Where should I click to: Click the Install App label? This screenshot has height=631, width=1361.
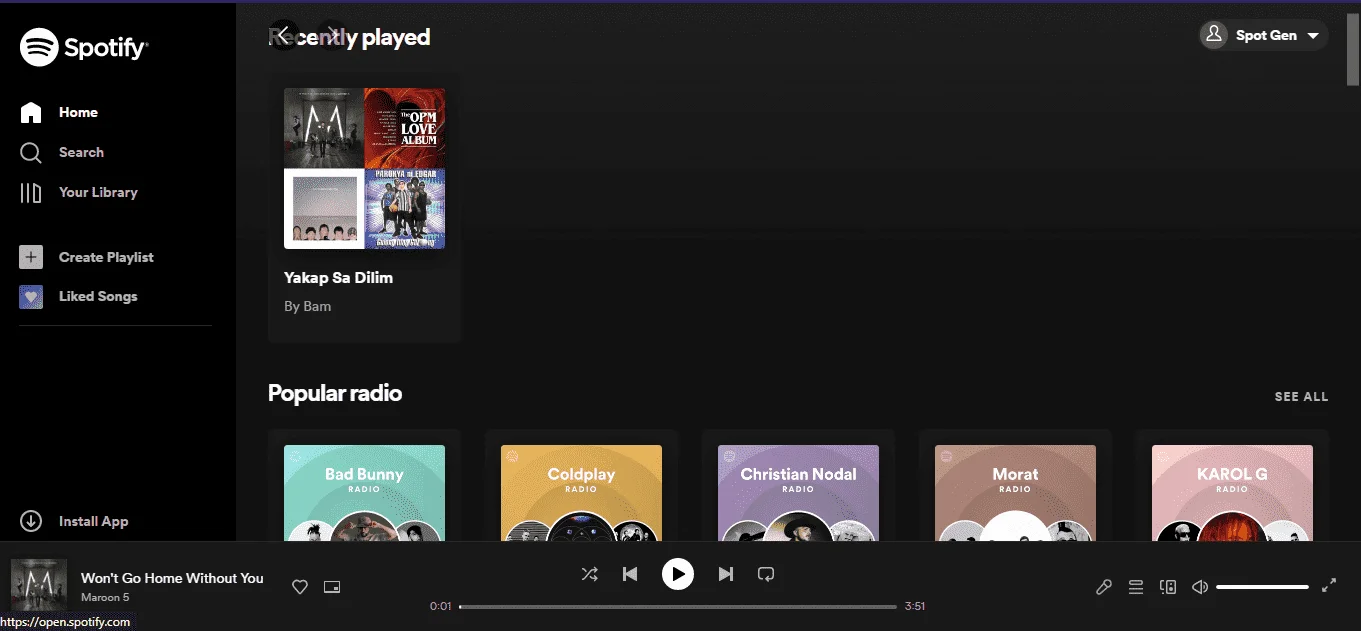(94, 521)
